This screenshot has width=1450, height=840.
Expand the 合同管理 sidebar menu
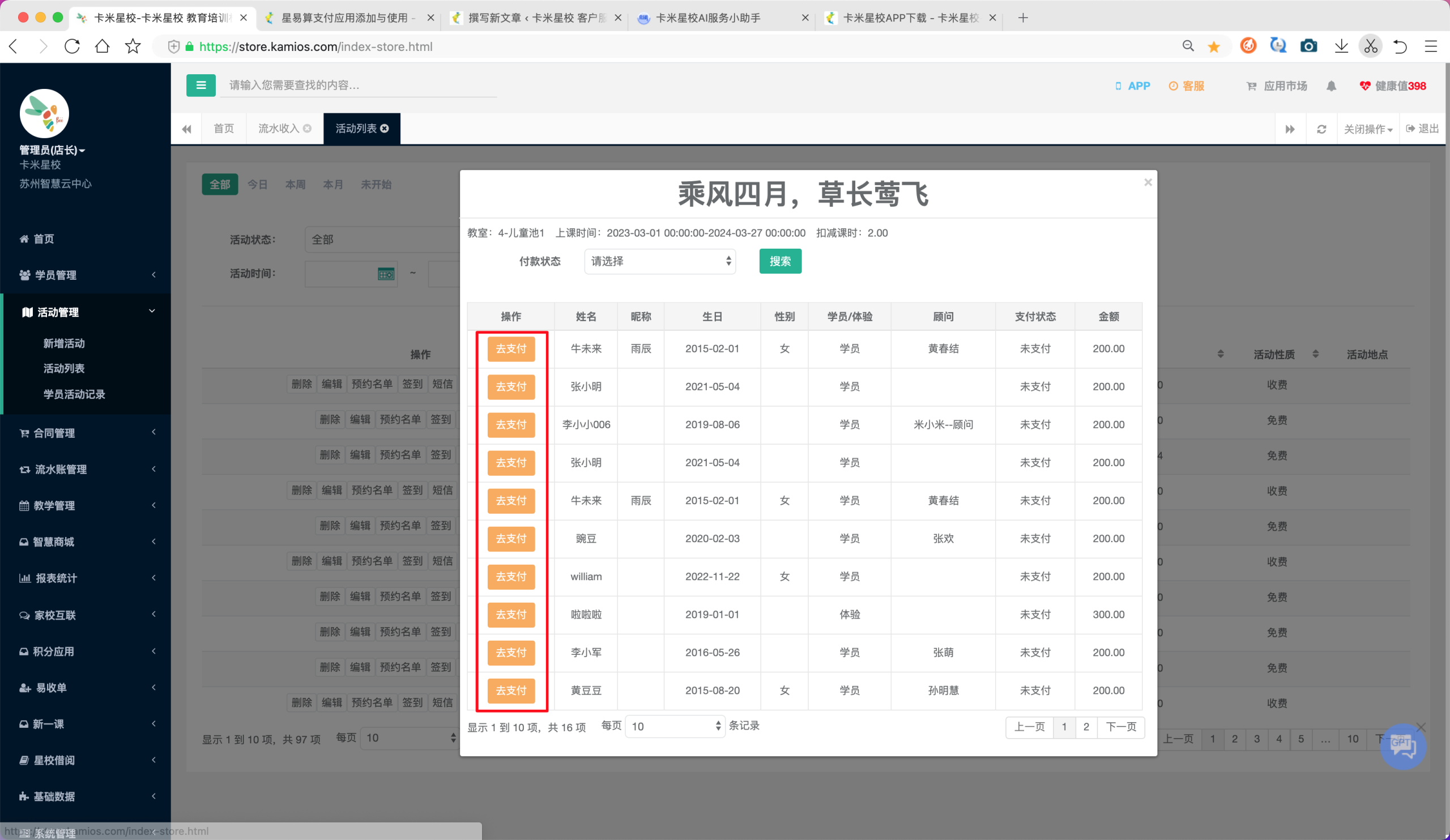(x=86, y=433)
